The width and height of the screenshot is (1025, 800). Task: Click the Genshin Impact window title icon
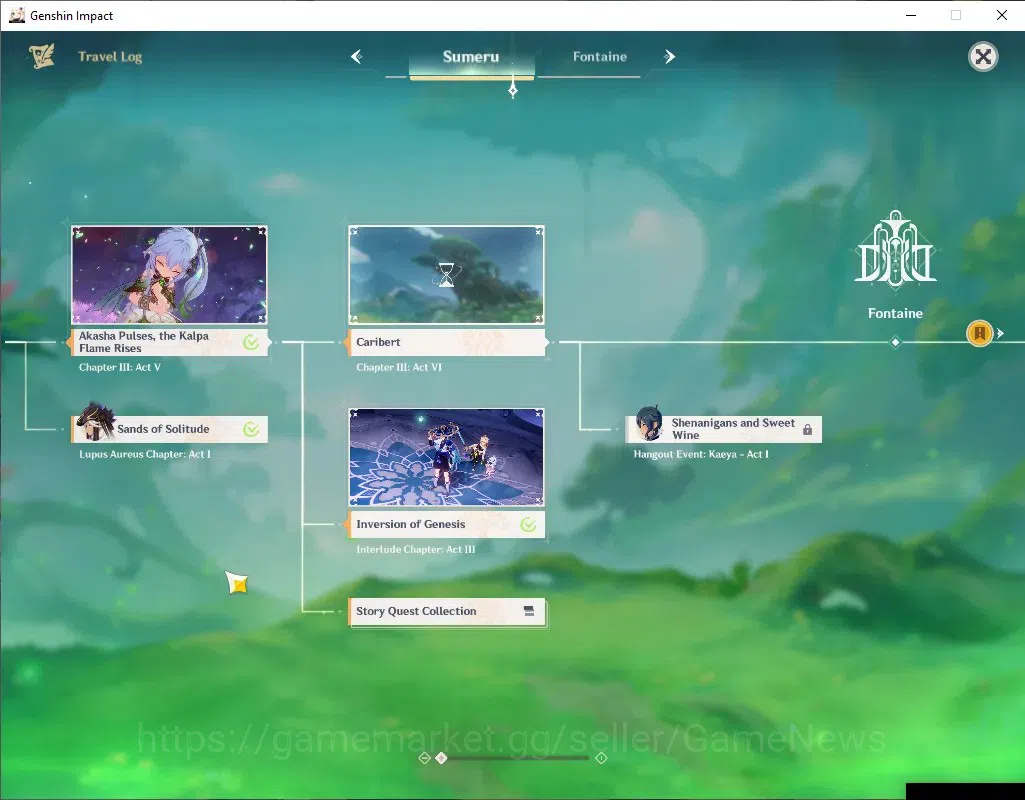click(17, 15)
